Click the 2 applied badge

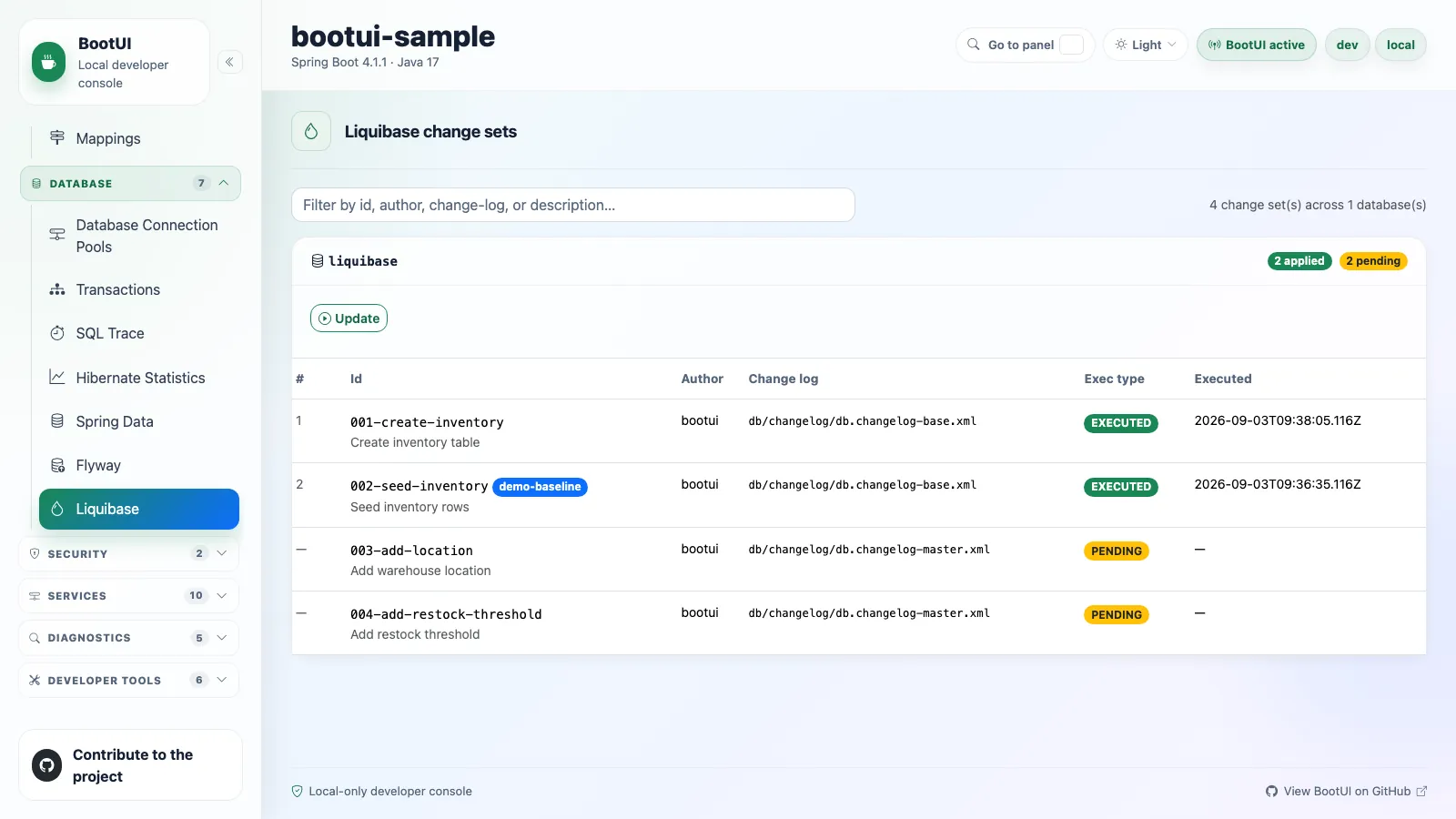coord(1299,261)
